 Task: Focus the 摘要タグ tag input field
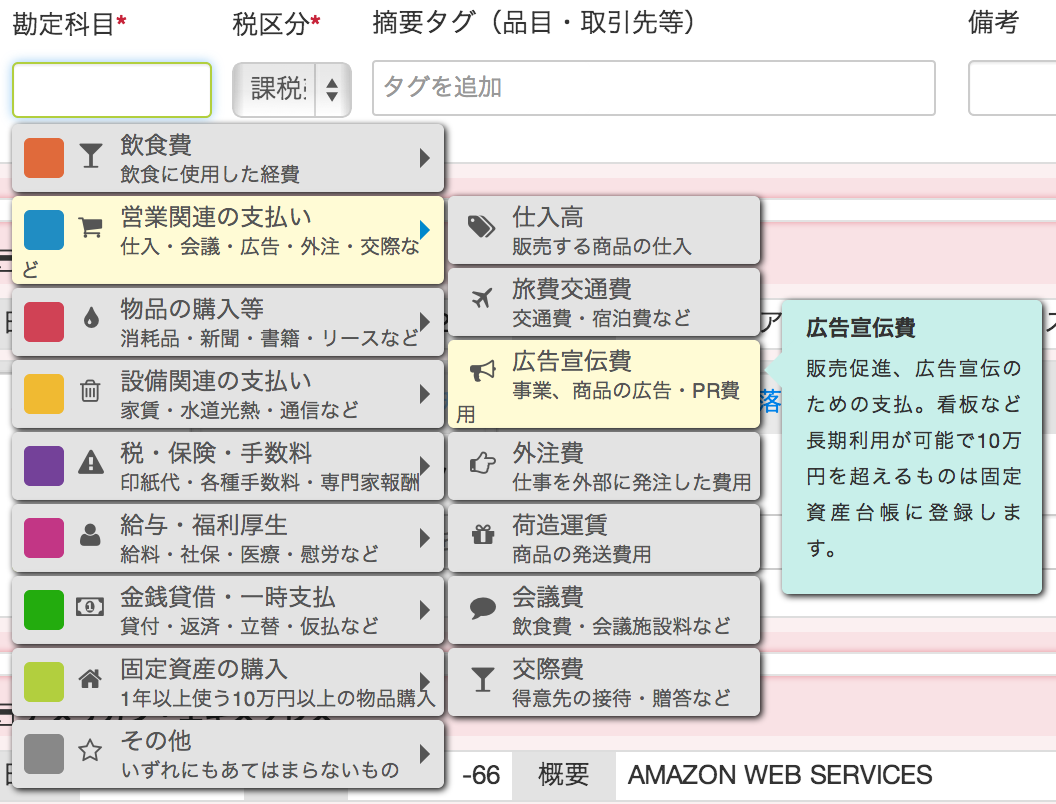coord(653,88)
